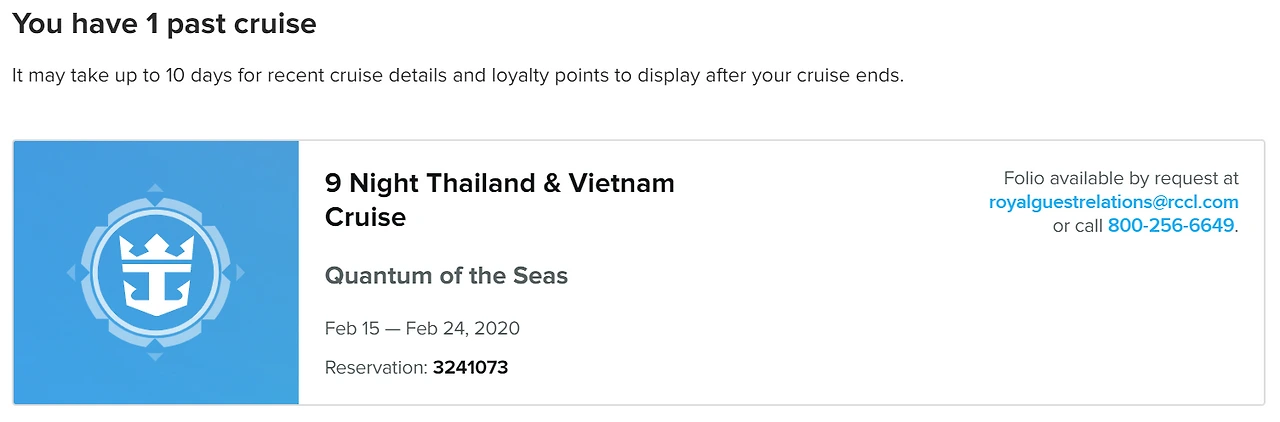The width and height of the screenshot is (1280, 422).
Task: Click the top compass point above the logo
Action: (155, 188)
